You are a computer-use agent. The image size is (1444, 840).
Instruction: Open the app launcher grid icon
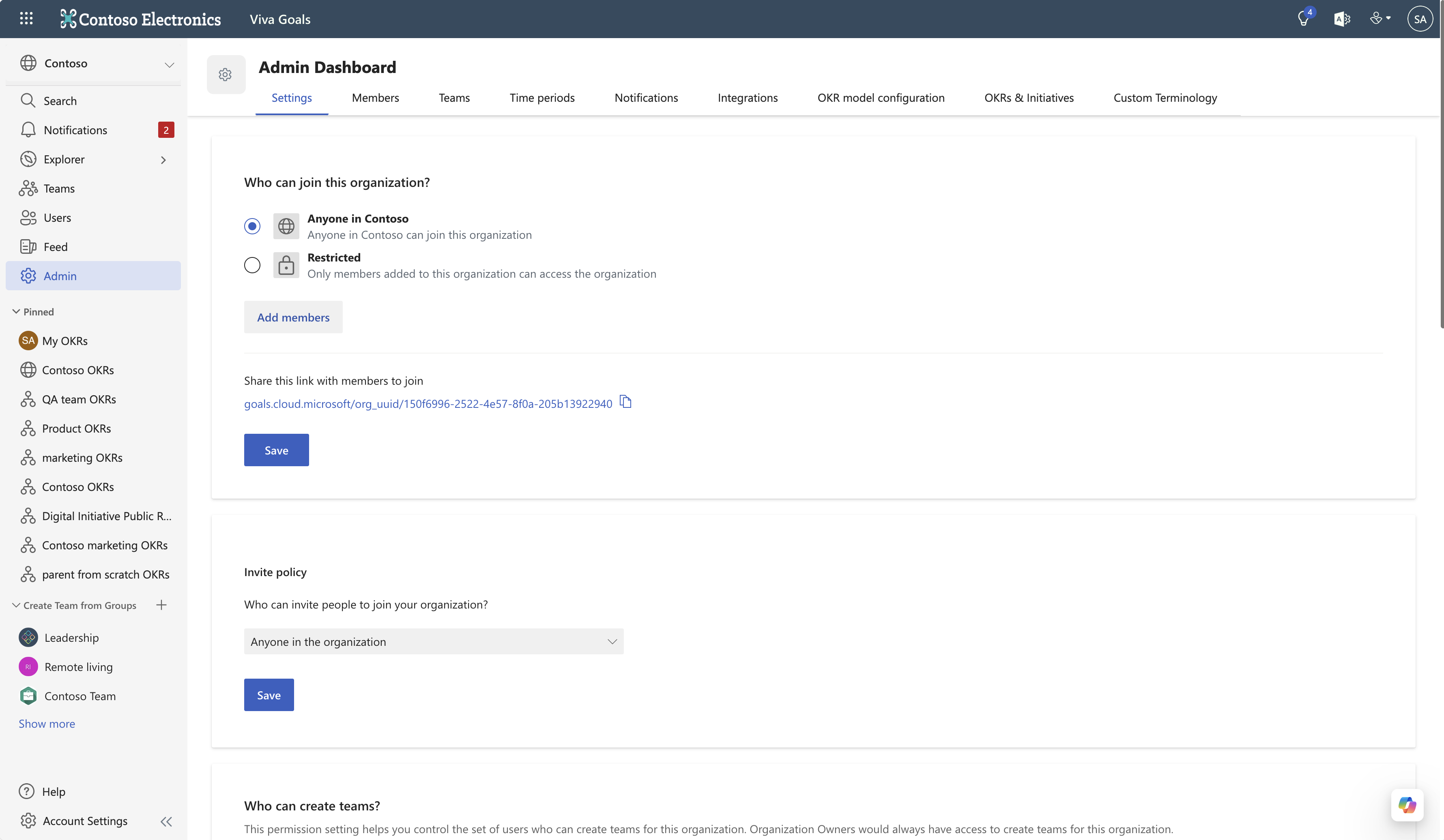pyautogui.click(x=26, y=19)
